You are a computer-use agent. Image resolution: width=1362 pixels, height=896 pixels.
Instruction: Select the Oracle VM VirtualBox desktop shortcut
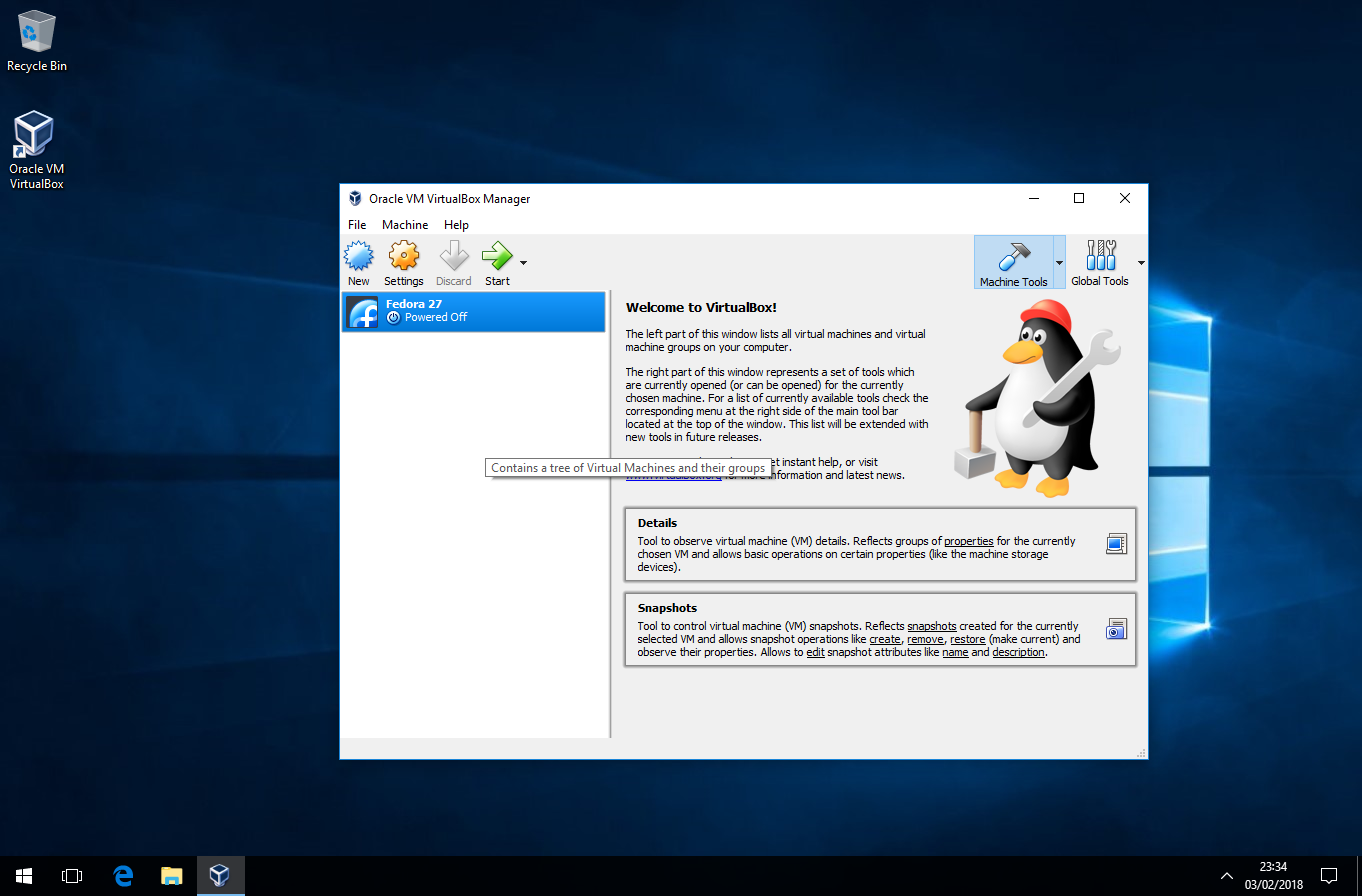pos(37,150)
